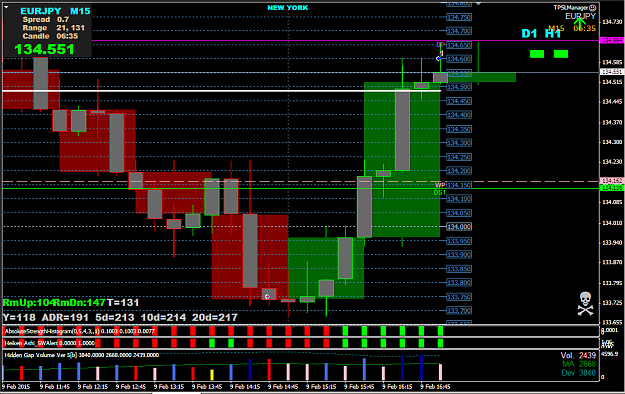The image size is (625, 394).
Task: Click the Spread 0.7 readout
Action: 46,20
